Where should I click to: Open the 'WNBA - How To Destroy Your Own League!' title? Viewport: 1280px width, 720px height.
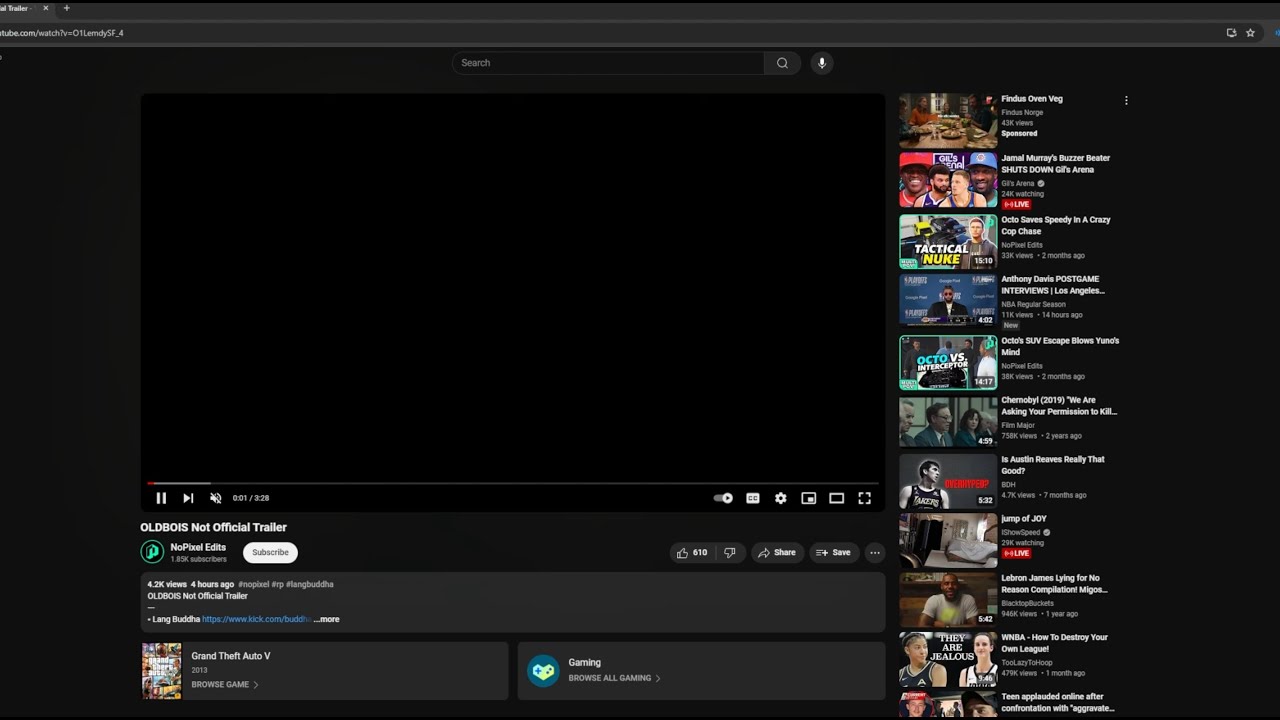click(1054, 643)
